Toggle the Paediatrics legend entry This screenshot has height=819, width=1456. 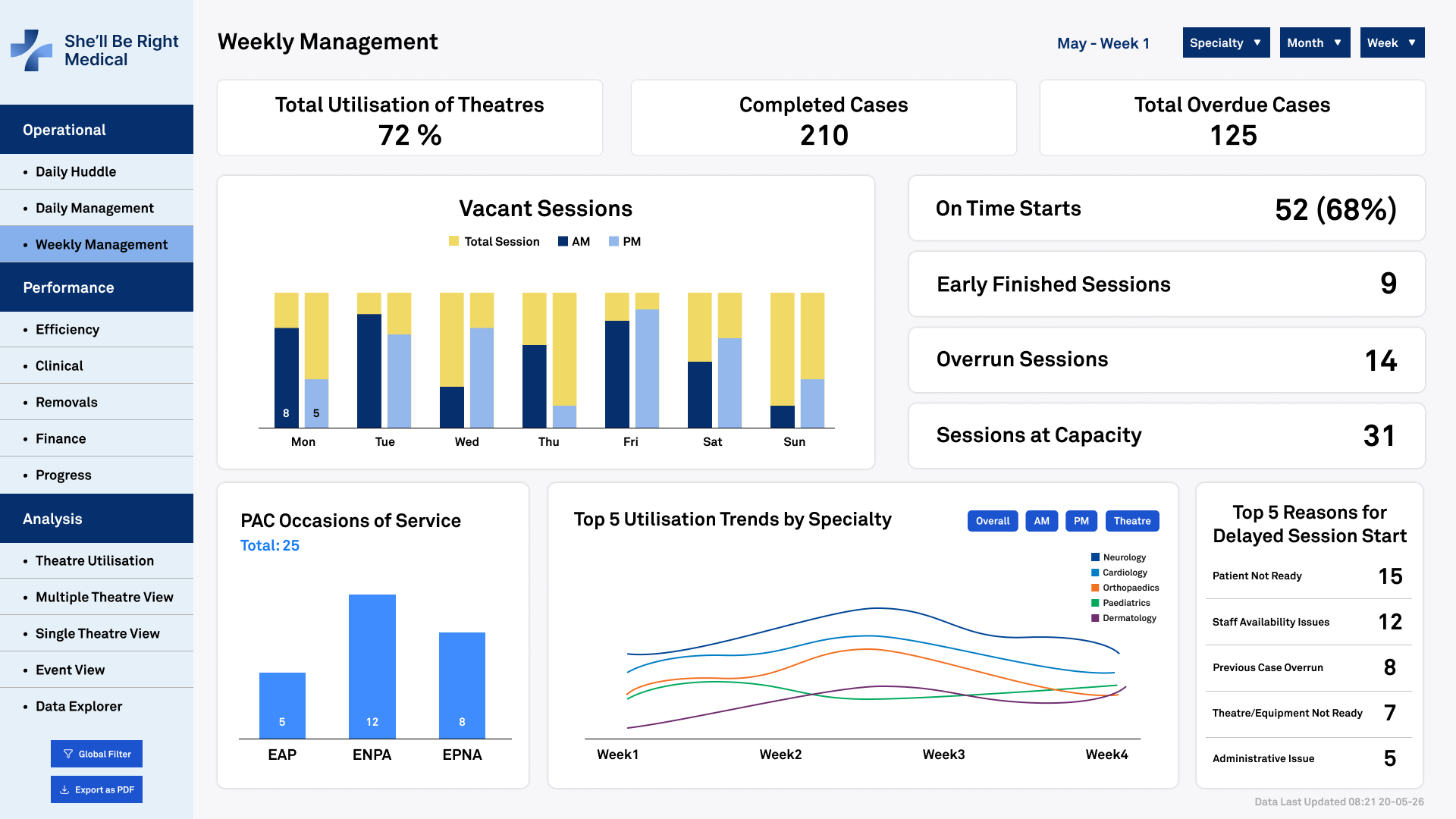click(1121, 603)
